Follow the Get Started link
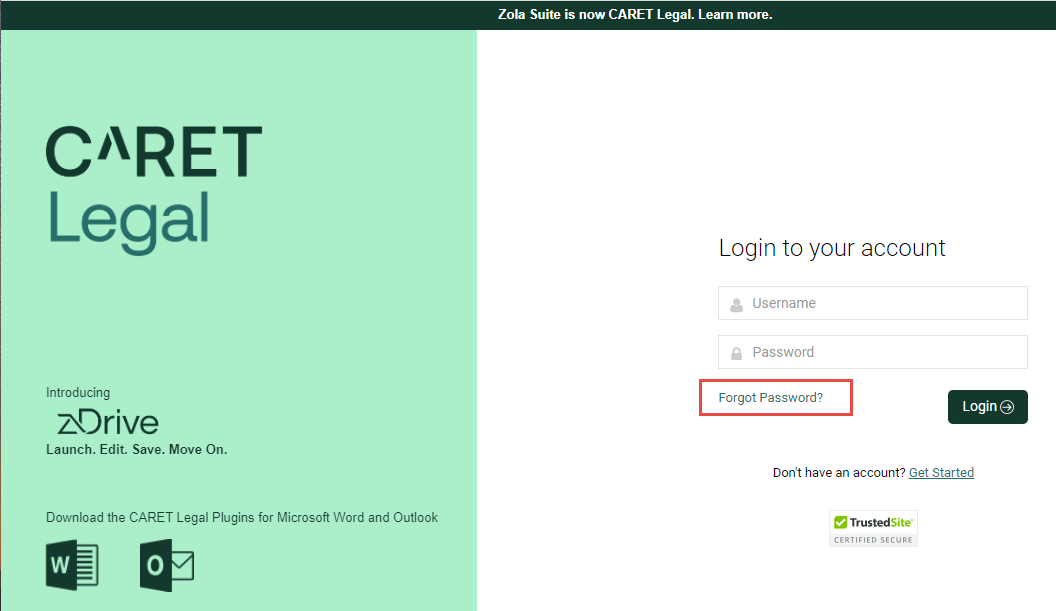 pyautogui.click(x=941, y=472)
